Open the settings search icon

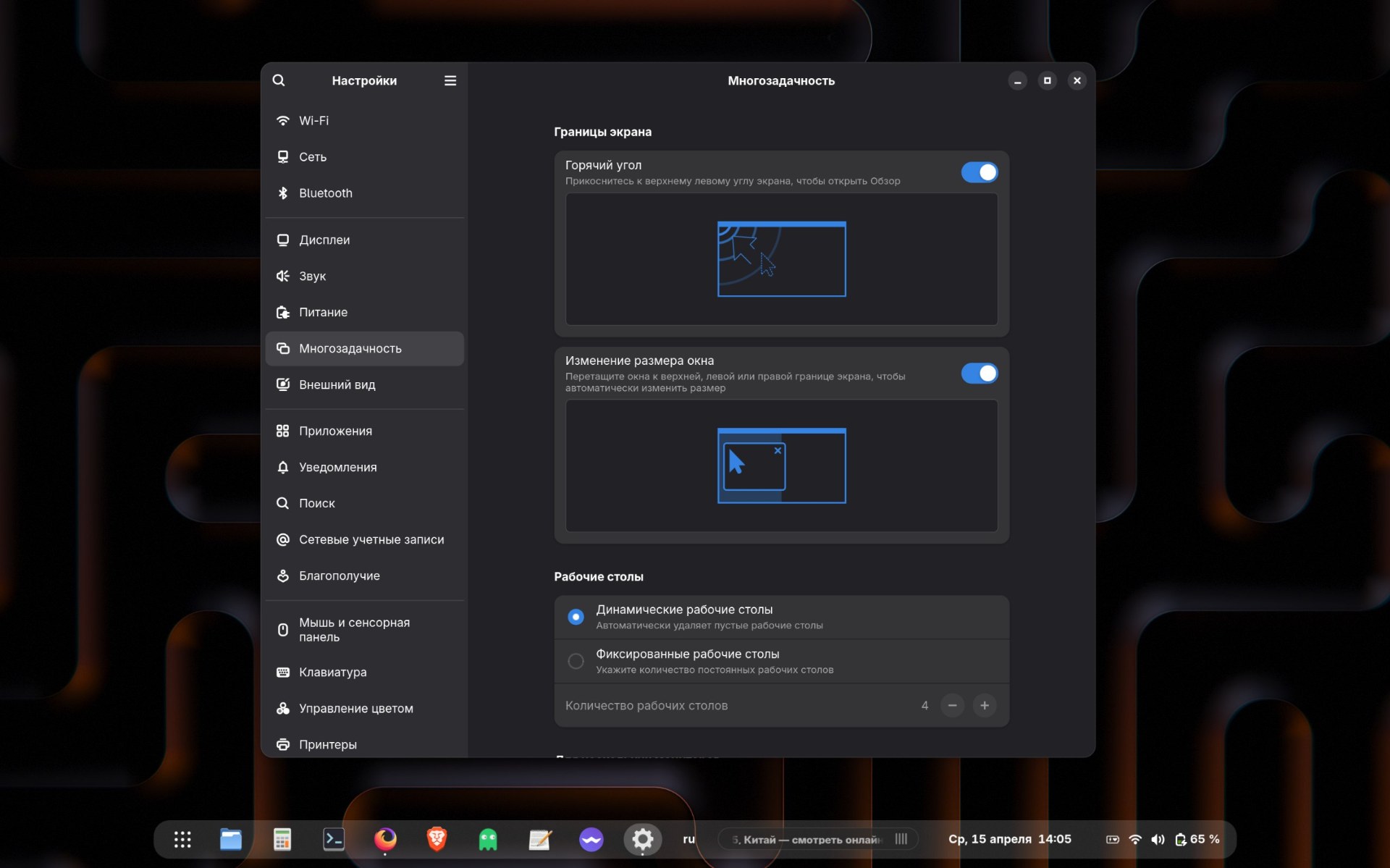click(279, 80)
